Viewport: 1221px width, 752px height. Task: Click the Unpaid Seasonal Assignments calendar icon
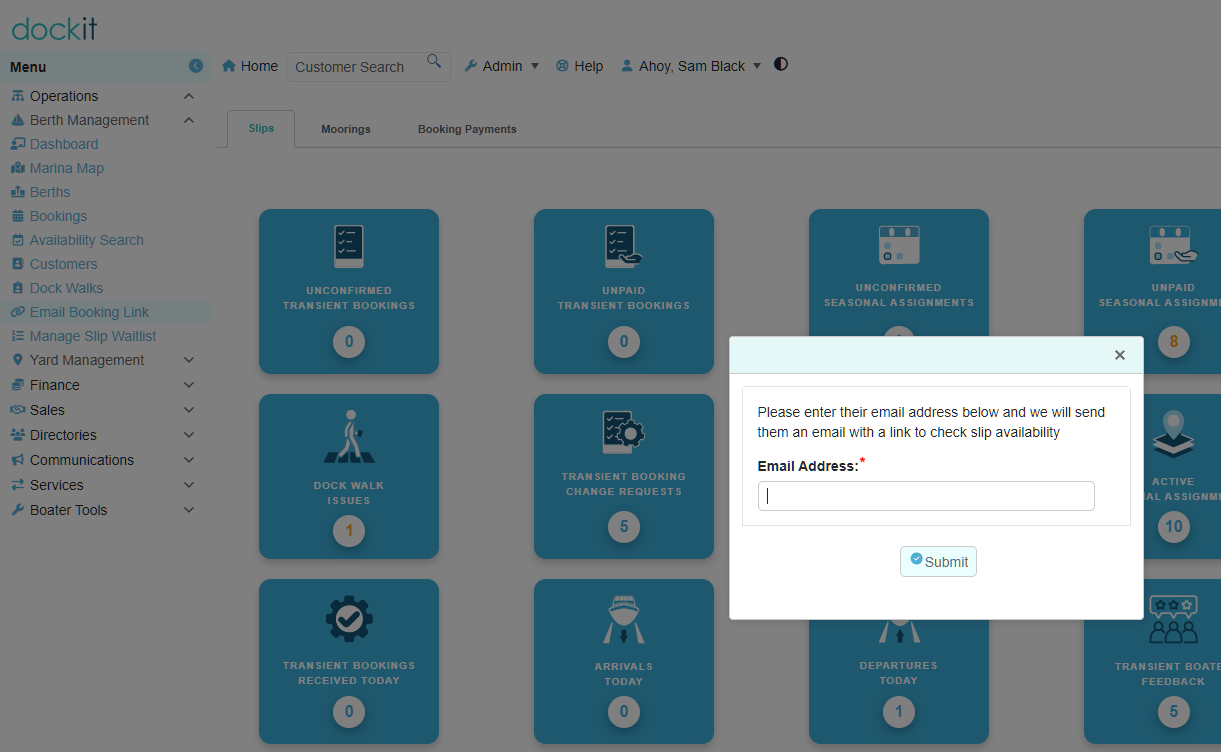pos(1173,245)
